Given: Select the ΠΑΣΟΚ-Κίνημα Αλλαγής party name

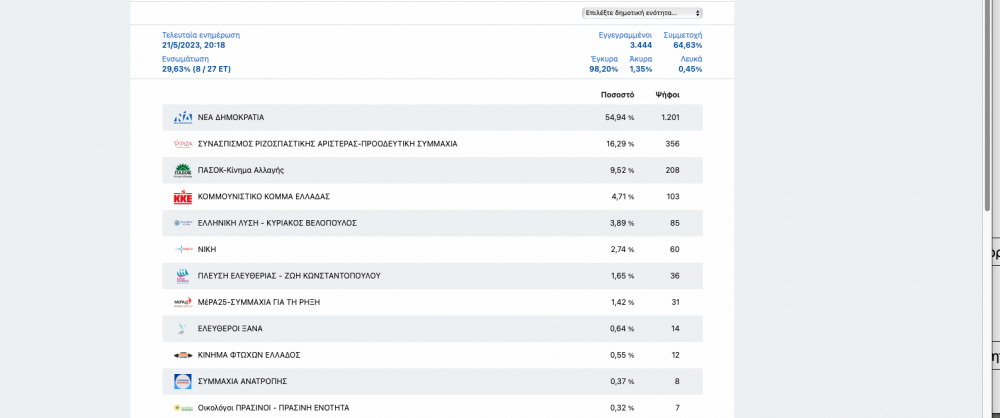Looking at the screenshot, I should pos(241,170).
